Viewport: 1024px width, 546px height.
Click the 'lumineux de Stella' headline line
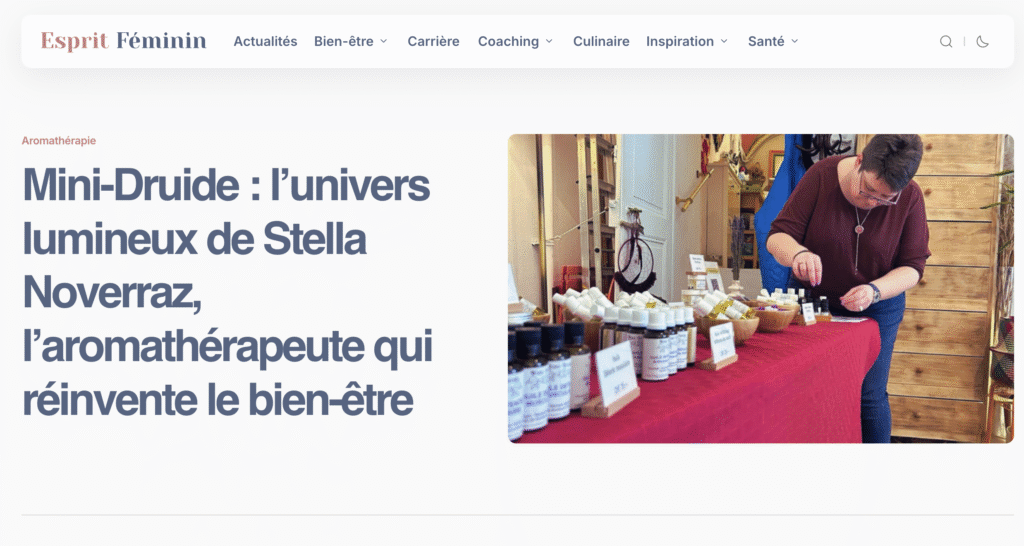coord(194,239)
